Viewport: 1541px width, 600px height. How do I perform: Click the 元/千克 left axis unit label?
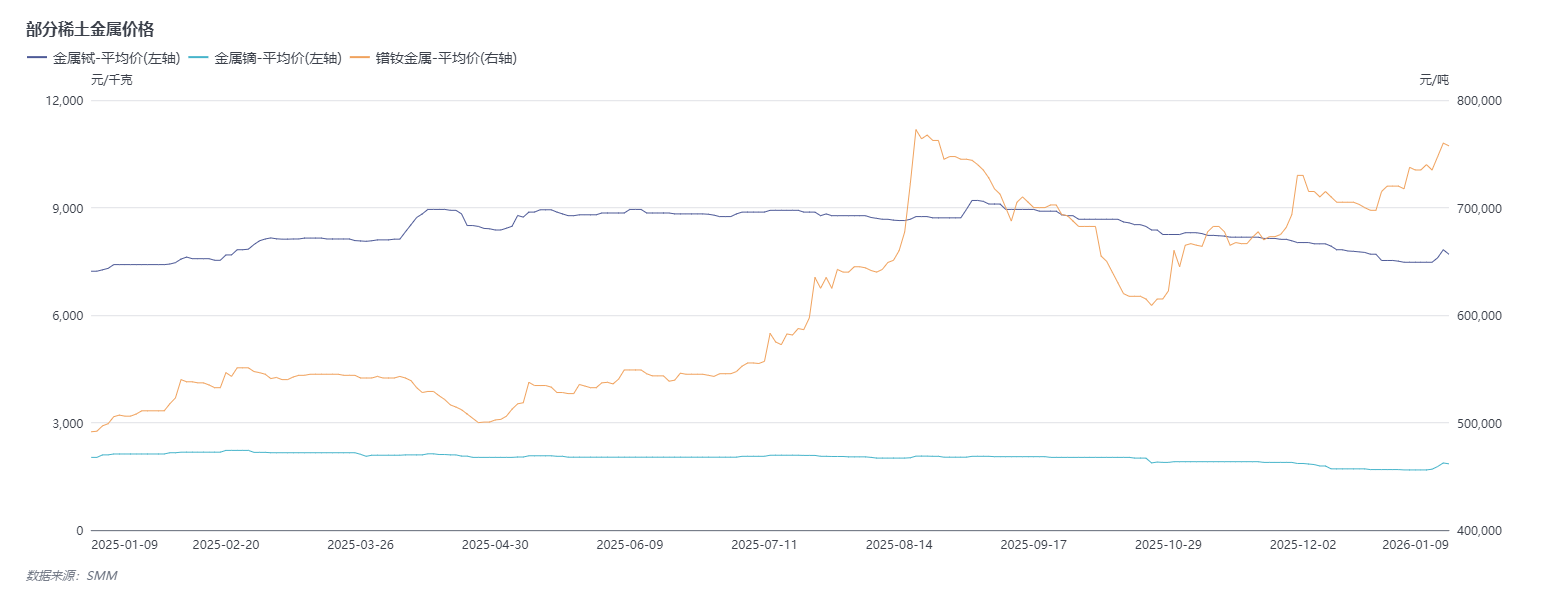pyautogui.click(x=112, y=80)
